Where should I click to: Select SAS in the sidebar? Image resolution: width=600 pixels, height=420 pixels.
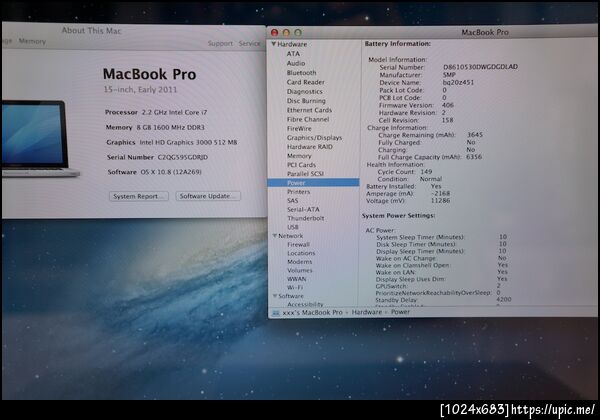click(292, 201)
